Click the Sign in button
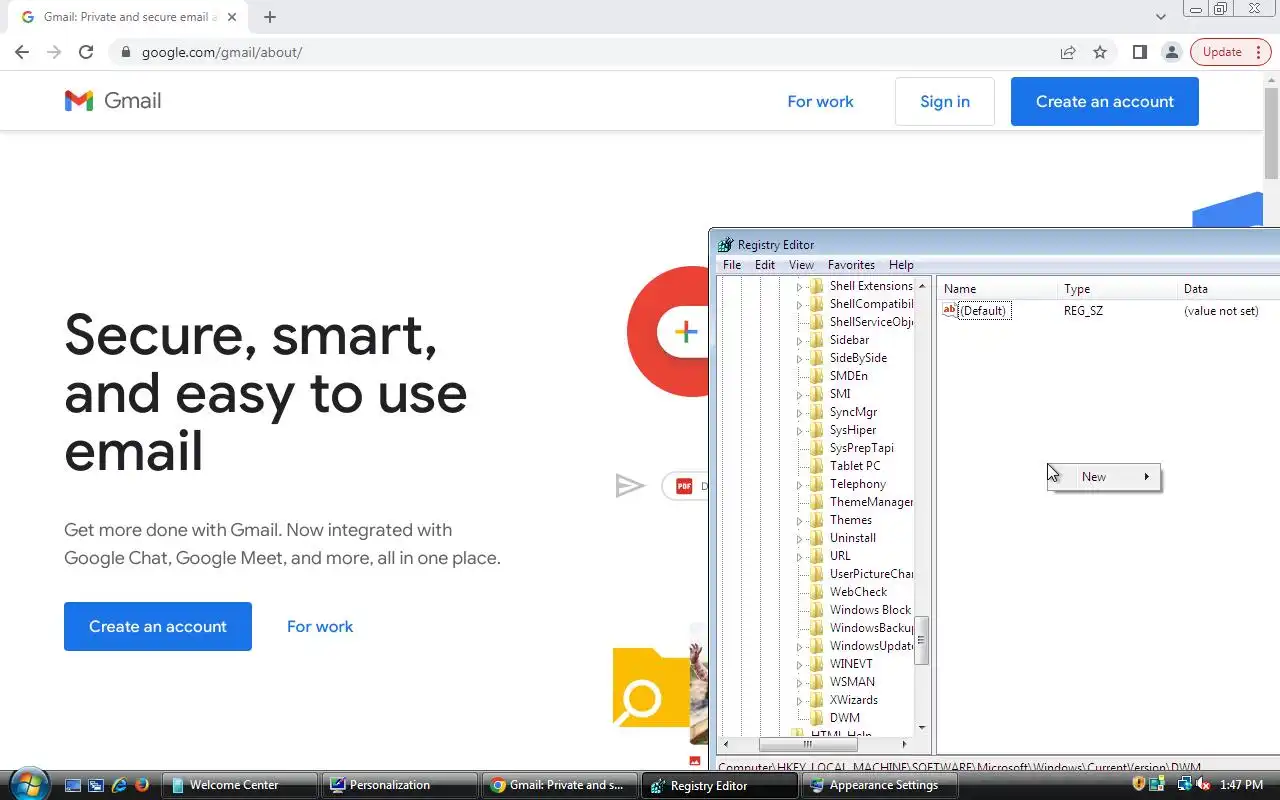 pos(945,101)
